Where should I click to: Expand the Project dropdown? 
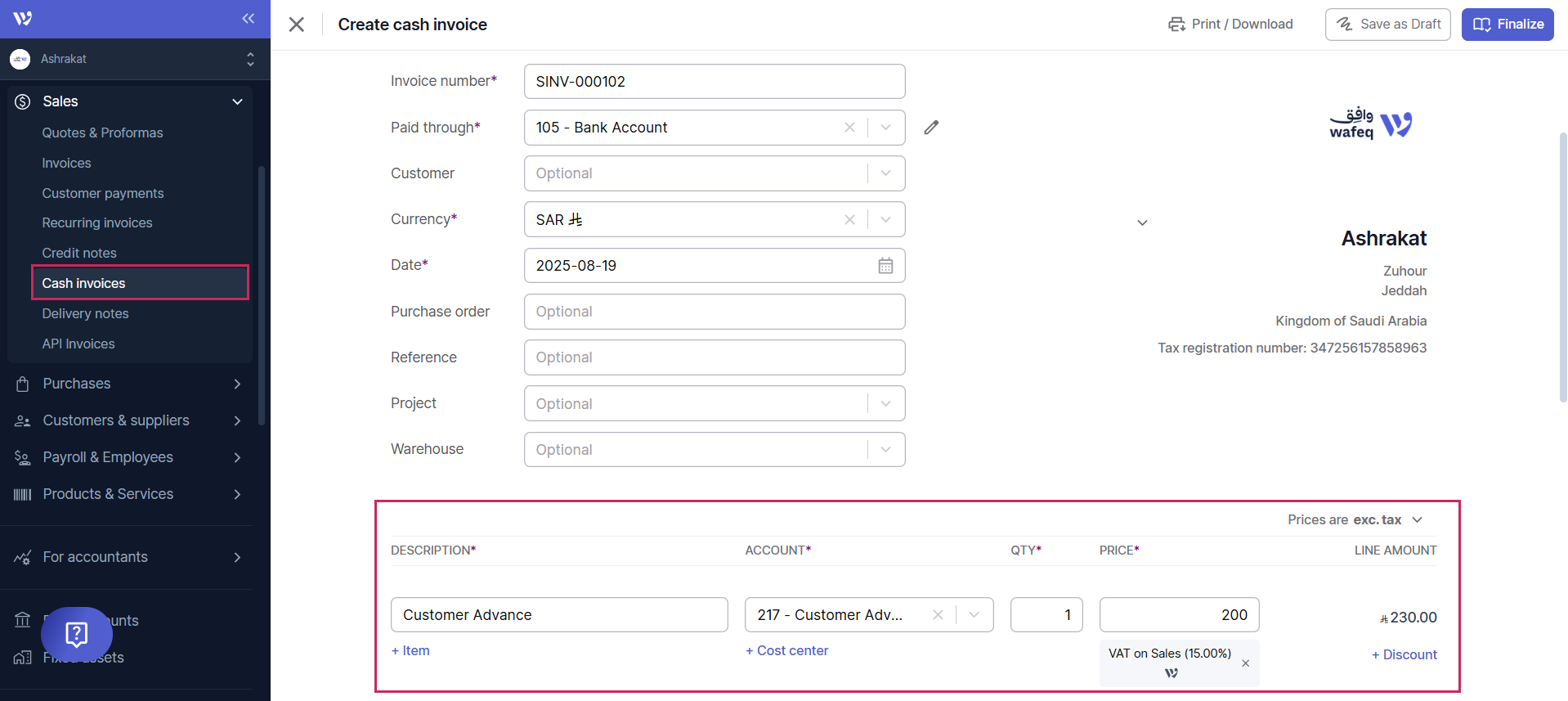tap(885, 404)
